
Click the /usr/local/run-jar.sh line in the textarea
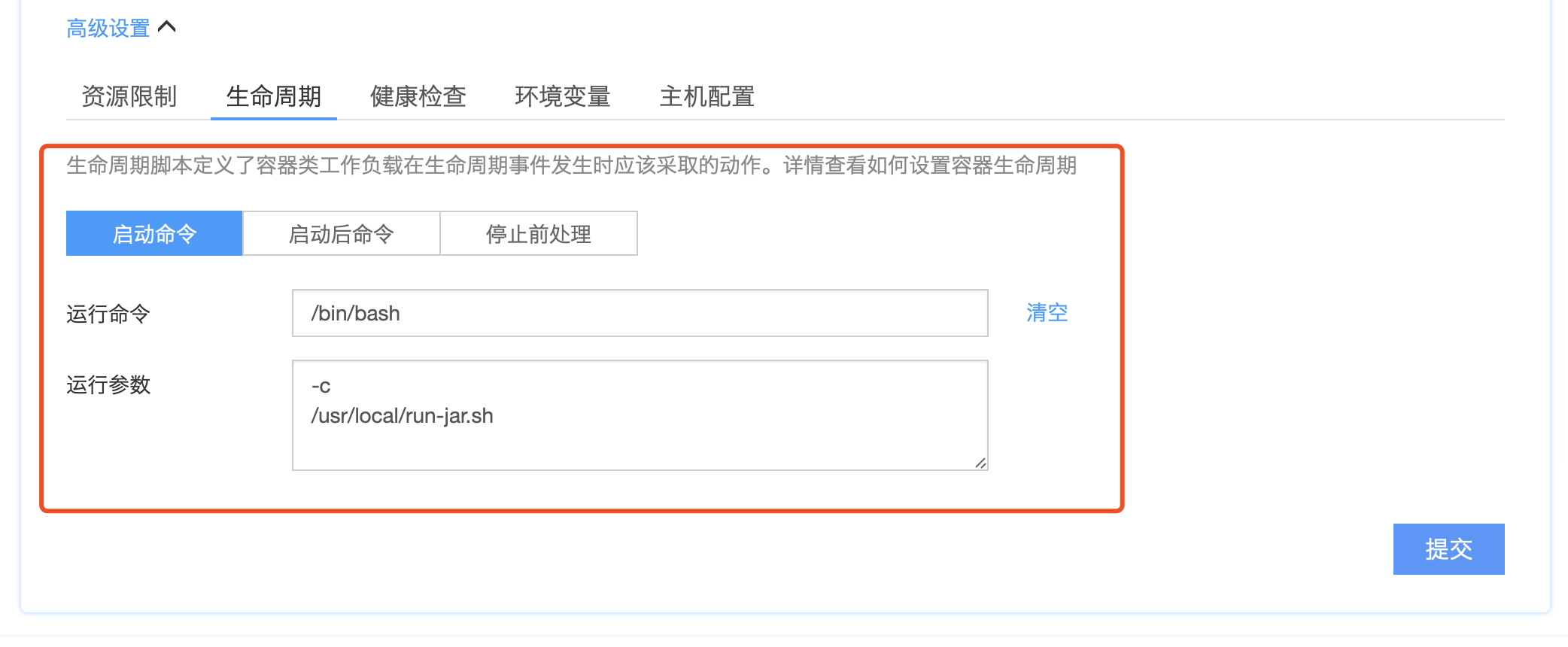point(403,416)
